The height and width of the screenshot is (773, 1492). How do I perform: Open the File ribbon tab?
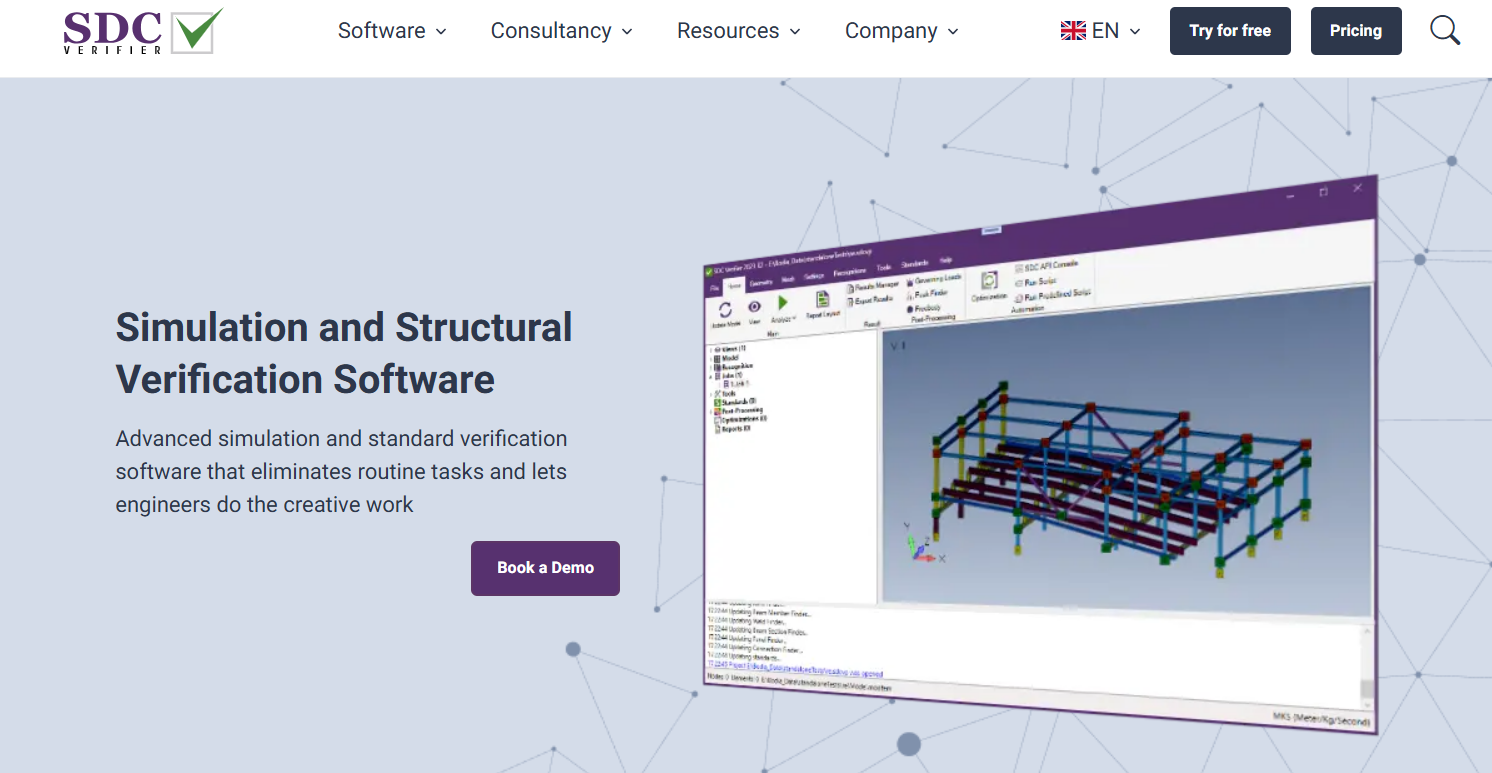coord(714,288)
